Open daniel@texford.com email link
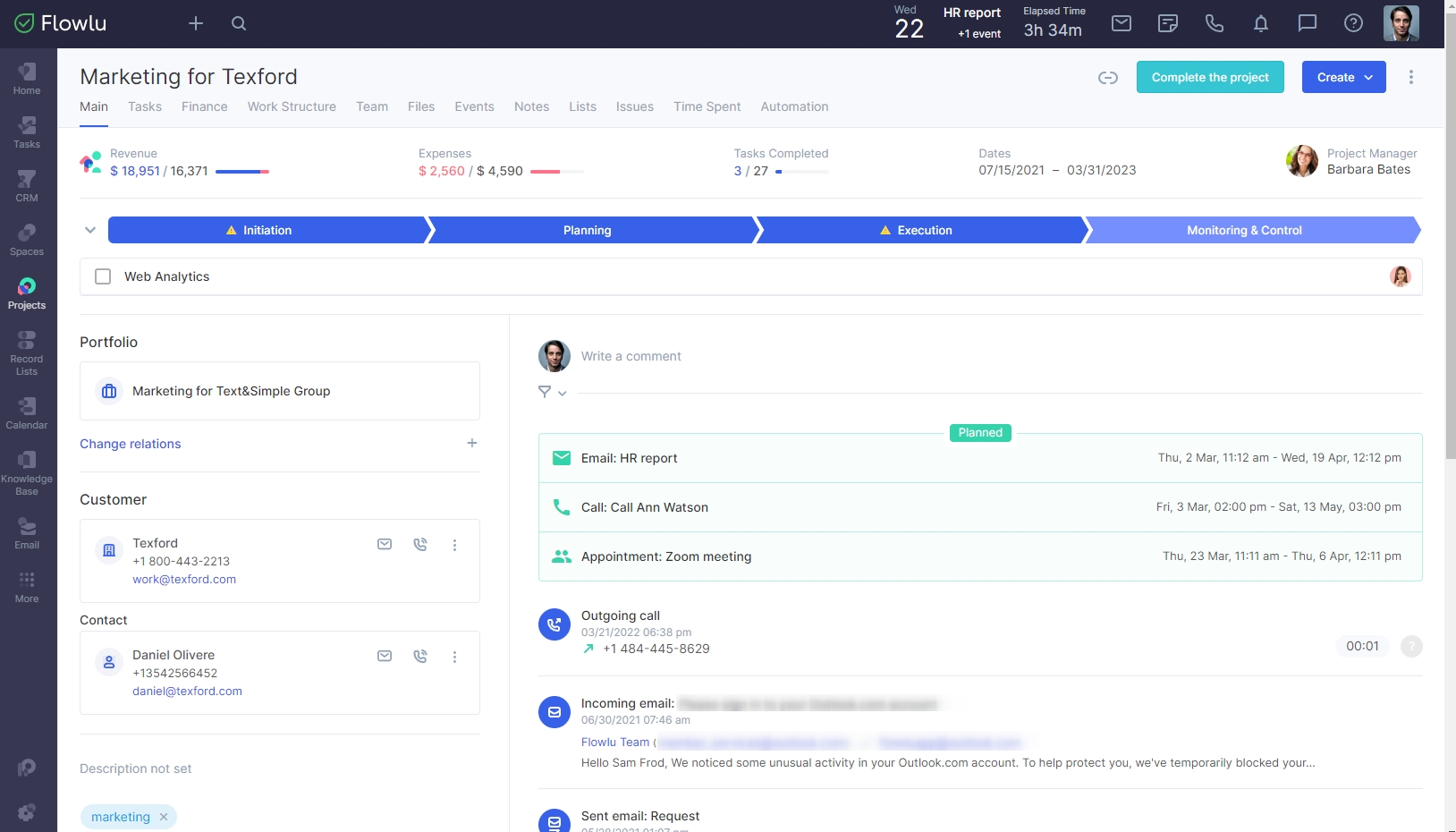This screenshot has width=1456, height=832. (187, 691)
